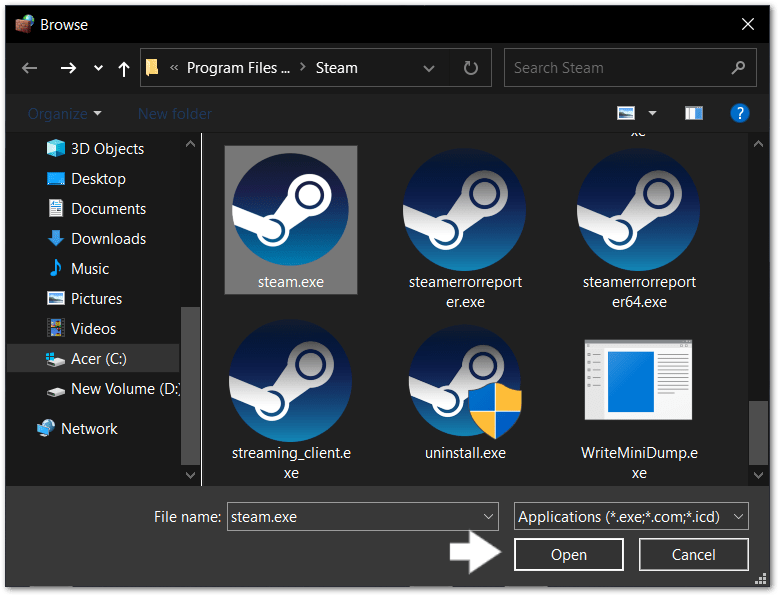Click the Steam breadcrumb segment
This screenshot has height=596, width=779.
click(336, 68)
